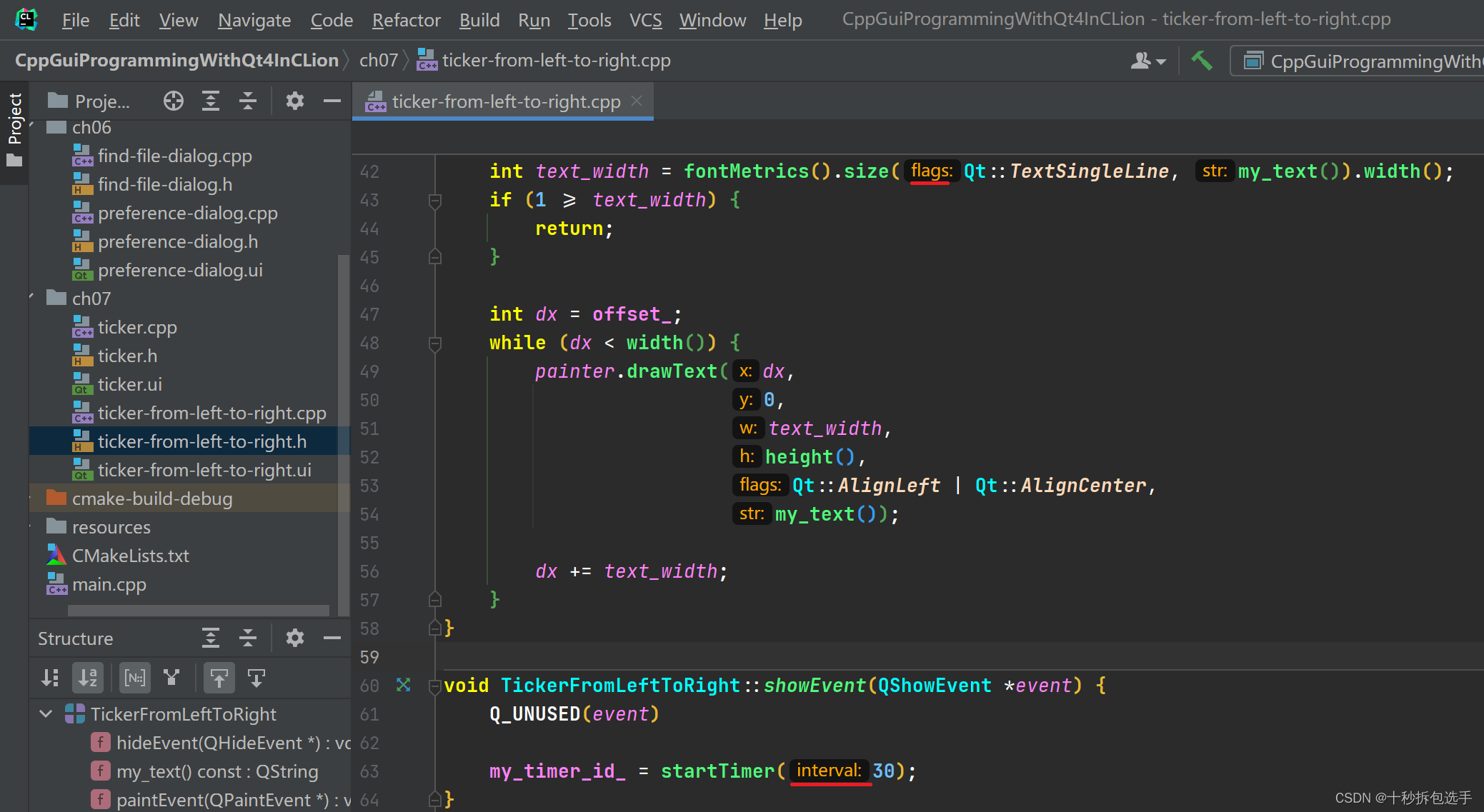
Task: Open the Refactor menu
Action: point(406,20)
